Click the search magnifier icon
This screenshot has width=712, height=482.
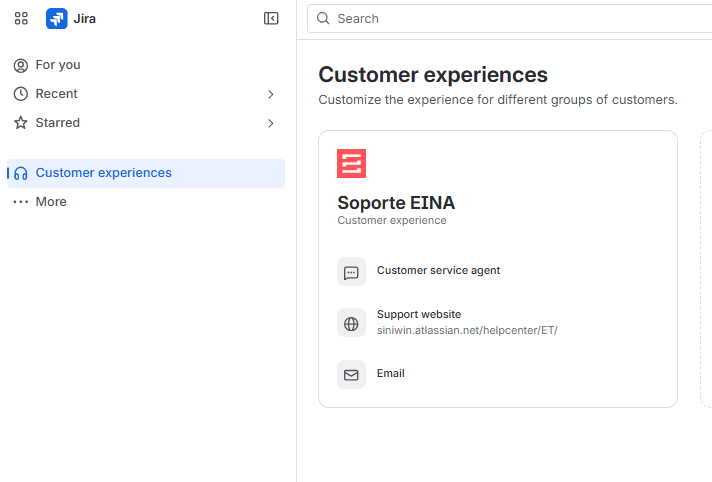[x=323, y=18]
